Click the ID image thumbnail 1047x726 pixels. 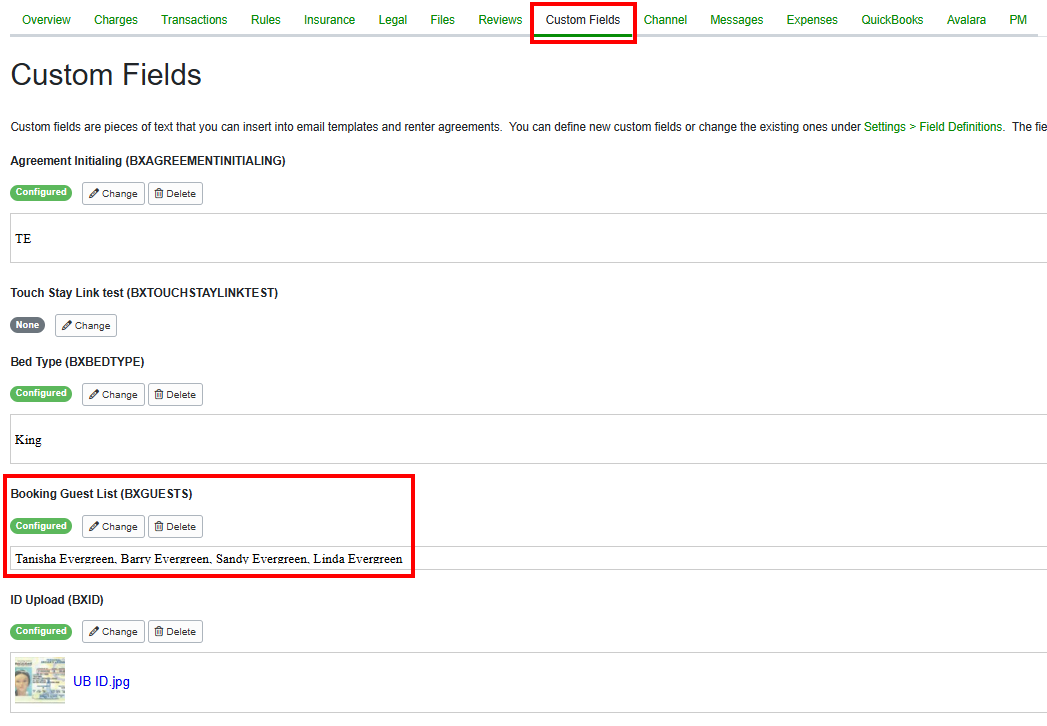[38, 679]
